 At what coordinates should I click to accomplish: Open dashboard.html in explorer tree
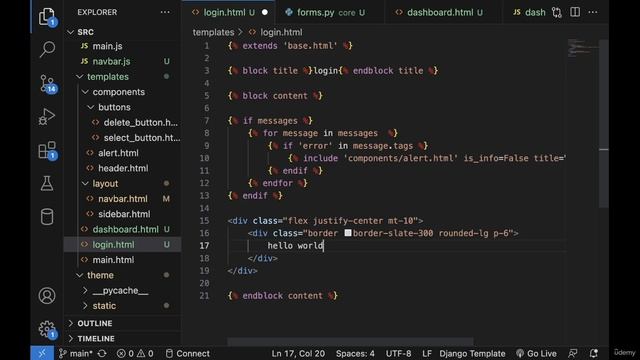click(122, 229)
